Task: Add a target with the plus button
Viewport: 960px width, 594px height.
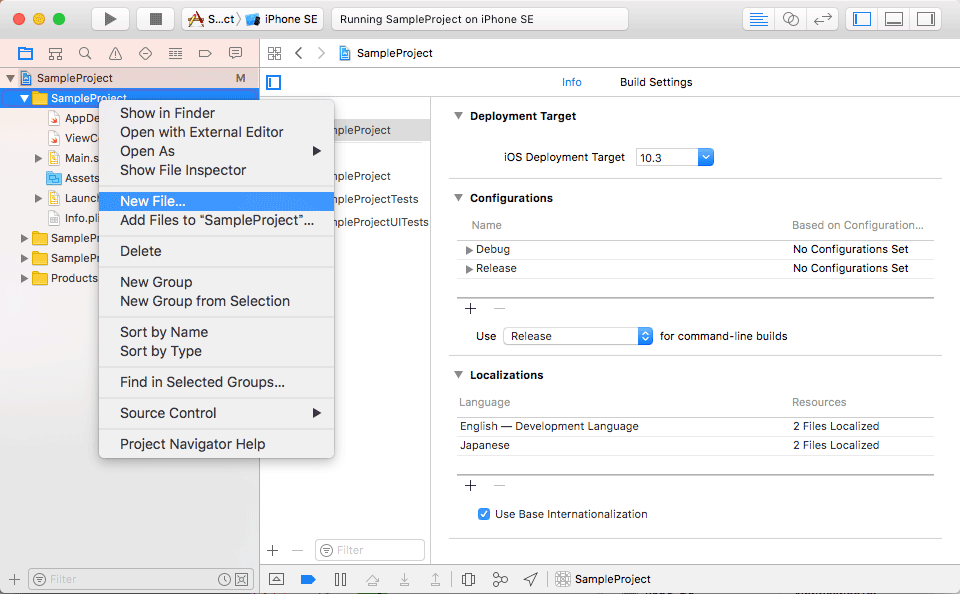Action: [272, 551]
